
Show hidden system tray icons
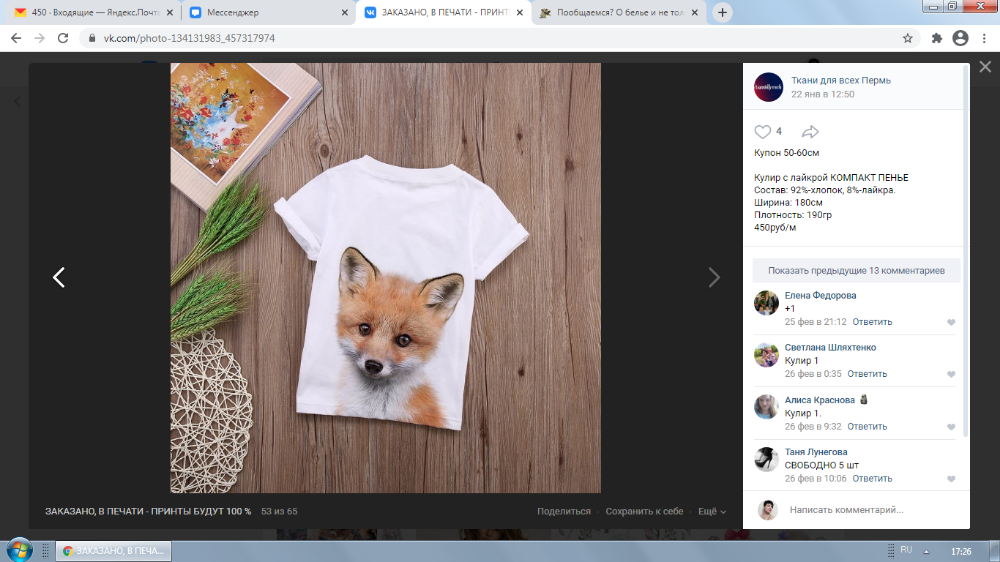point(927,551)
